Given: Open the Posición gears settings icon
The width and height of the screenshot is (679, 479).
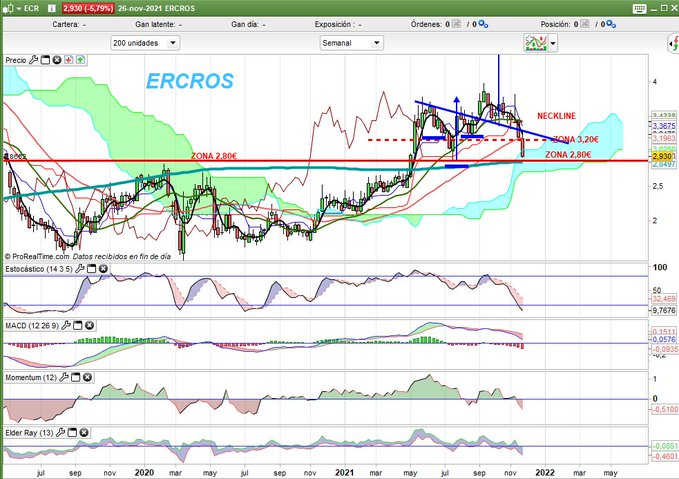Looking at the screenshot, I should click(611, 24).
